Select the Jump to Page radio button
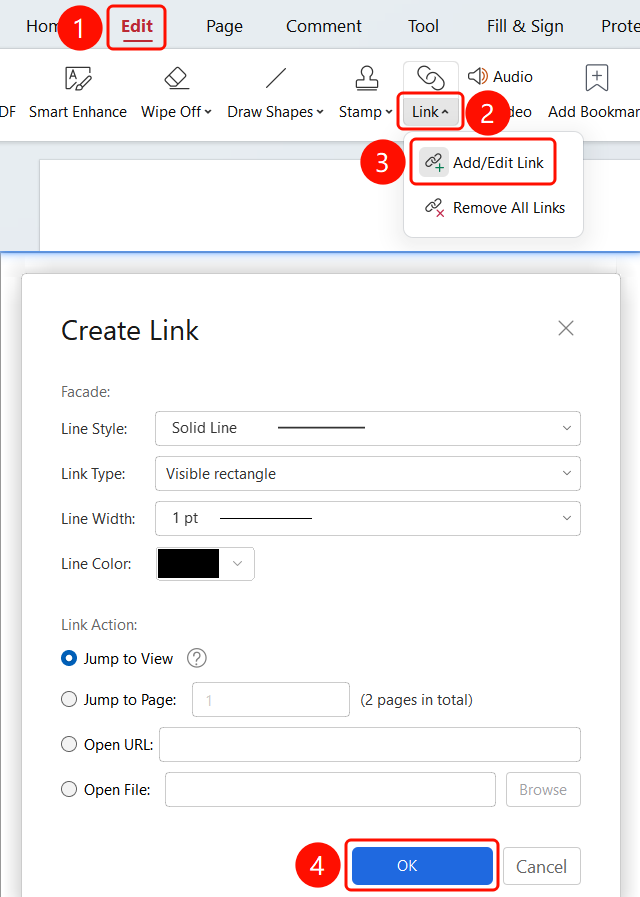 [69, 700]
